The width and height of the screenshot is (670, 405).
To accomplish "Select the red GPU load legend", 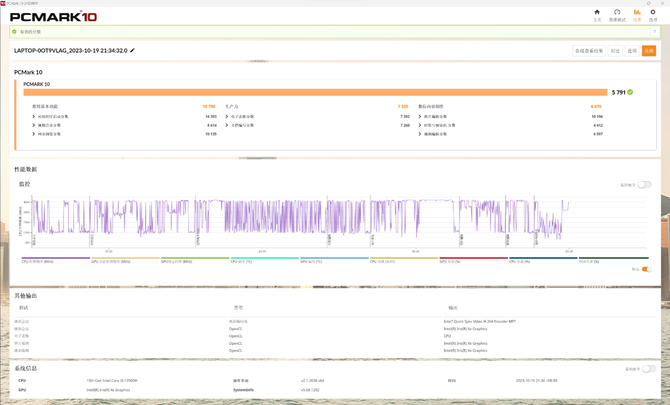I will point(473,260).
